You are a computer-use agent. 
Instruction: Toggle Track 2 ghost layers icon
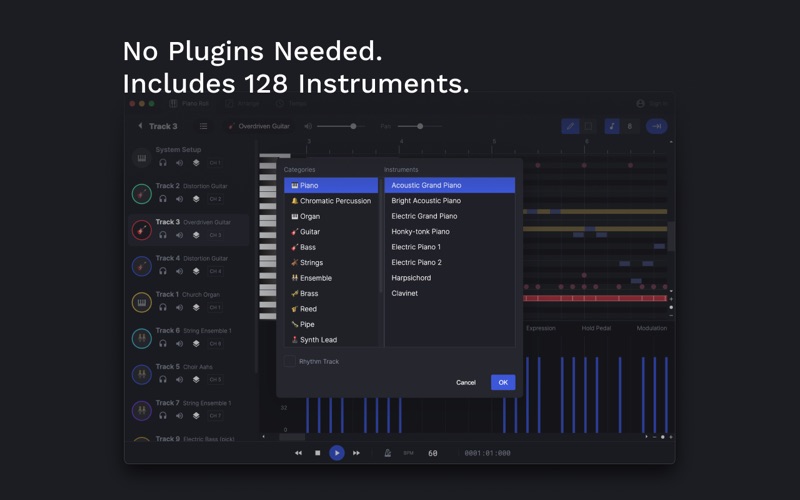pyautogui.click(x=196, y=199)
